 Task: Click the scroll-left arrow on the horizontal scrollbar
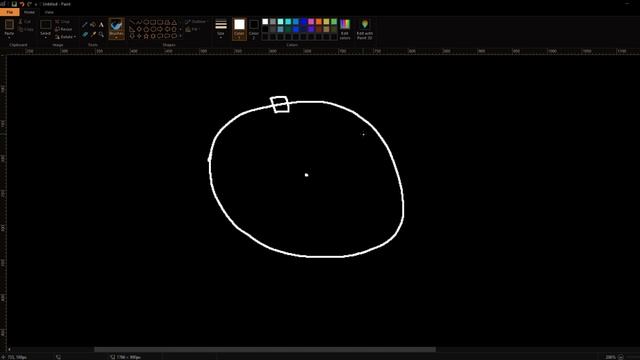[9, 349]
